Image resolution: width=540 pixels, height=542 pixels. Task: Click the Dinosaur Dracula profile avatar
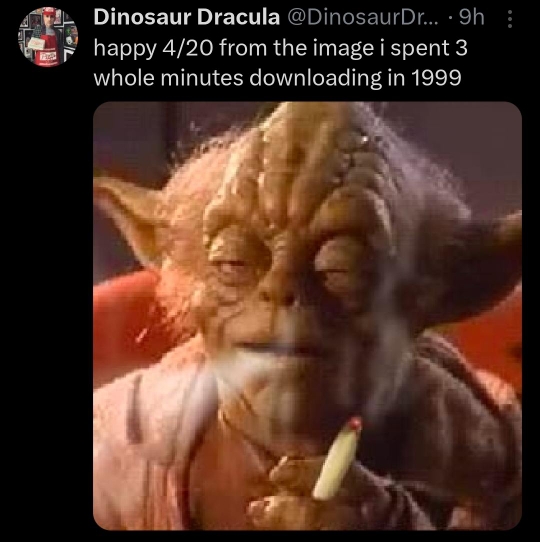(48, 37)
